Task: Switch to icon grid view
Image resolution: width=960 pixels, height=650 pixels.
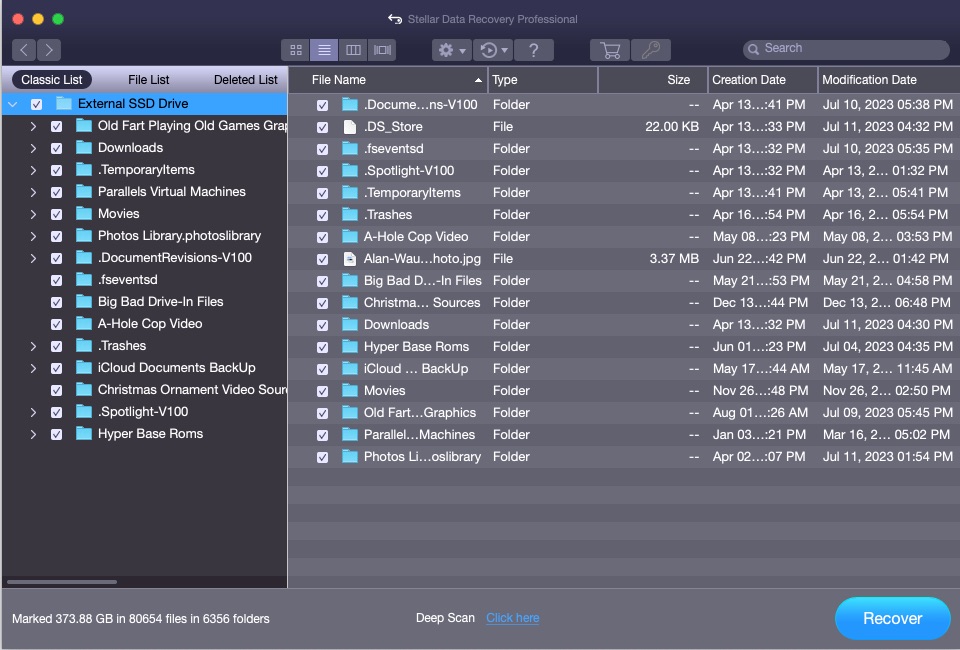Action: pyautogui.click(x=296, y=50)
